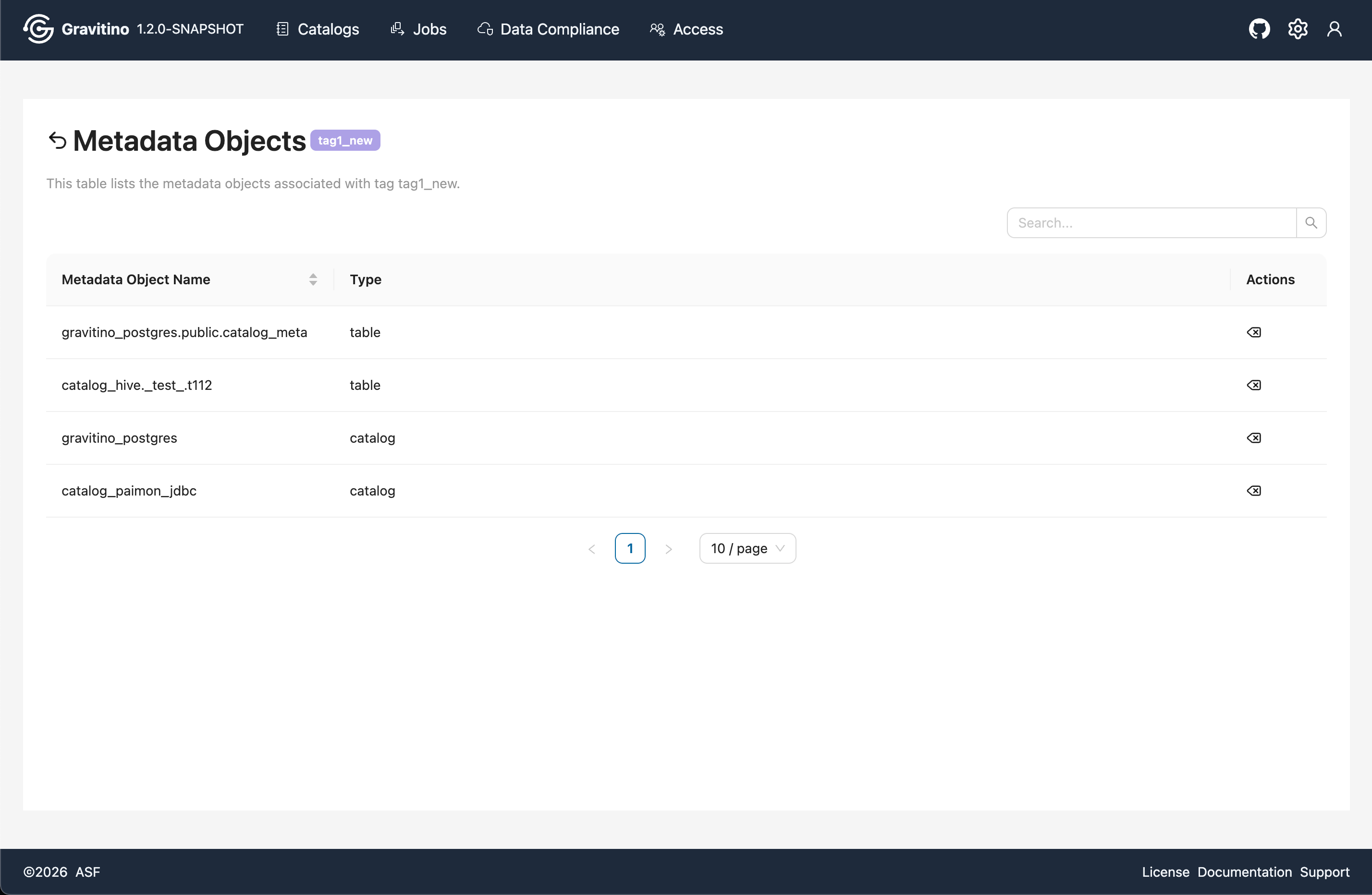Toggle sorting on Metadata Object Name column

pos(313,279)
